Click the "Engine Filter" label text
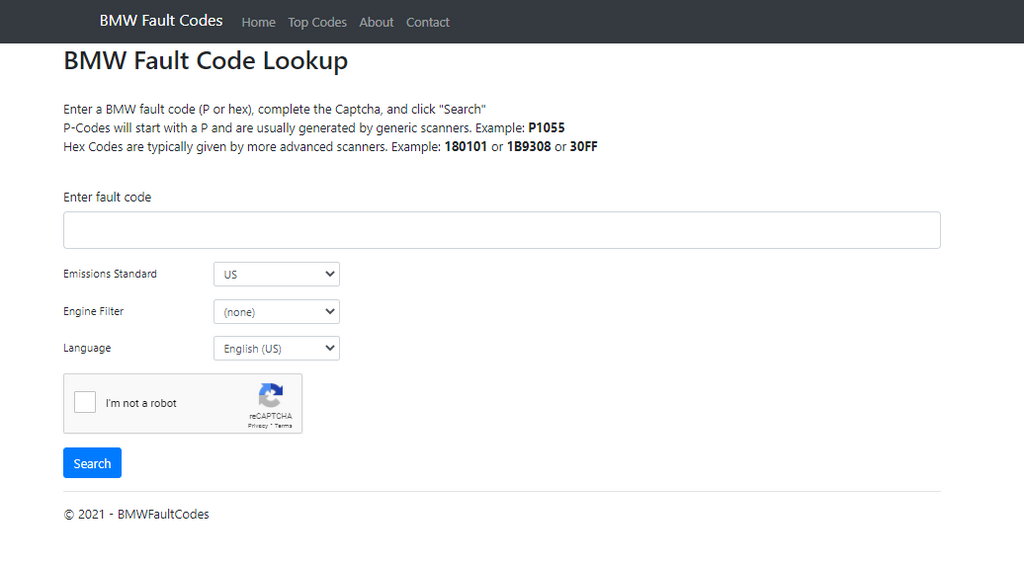This screenshot has width=1024, height=565. point(93,312)
